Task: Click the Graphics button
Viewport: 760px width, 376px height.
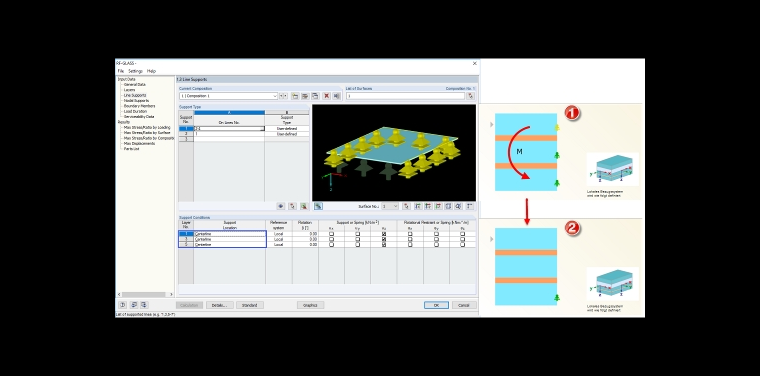Action: [x=310, y=305]
